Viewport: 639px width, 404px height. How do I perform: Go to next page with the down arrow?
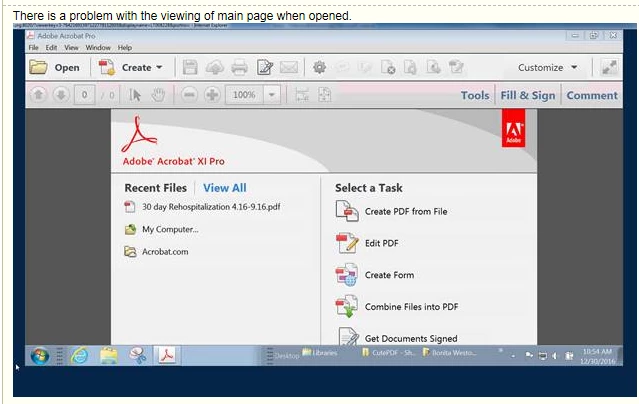click(61, 95)
